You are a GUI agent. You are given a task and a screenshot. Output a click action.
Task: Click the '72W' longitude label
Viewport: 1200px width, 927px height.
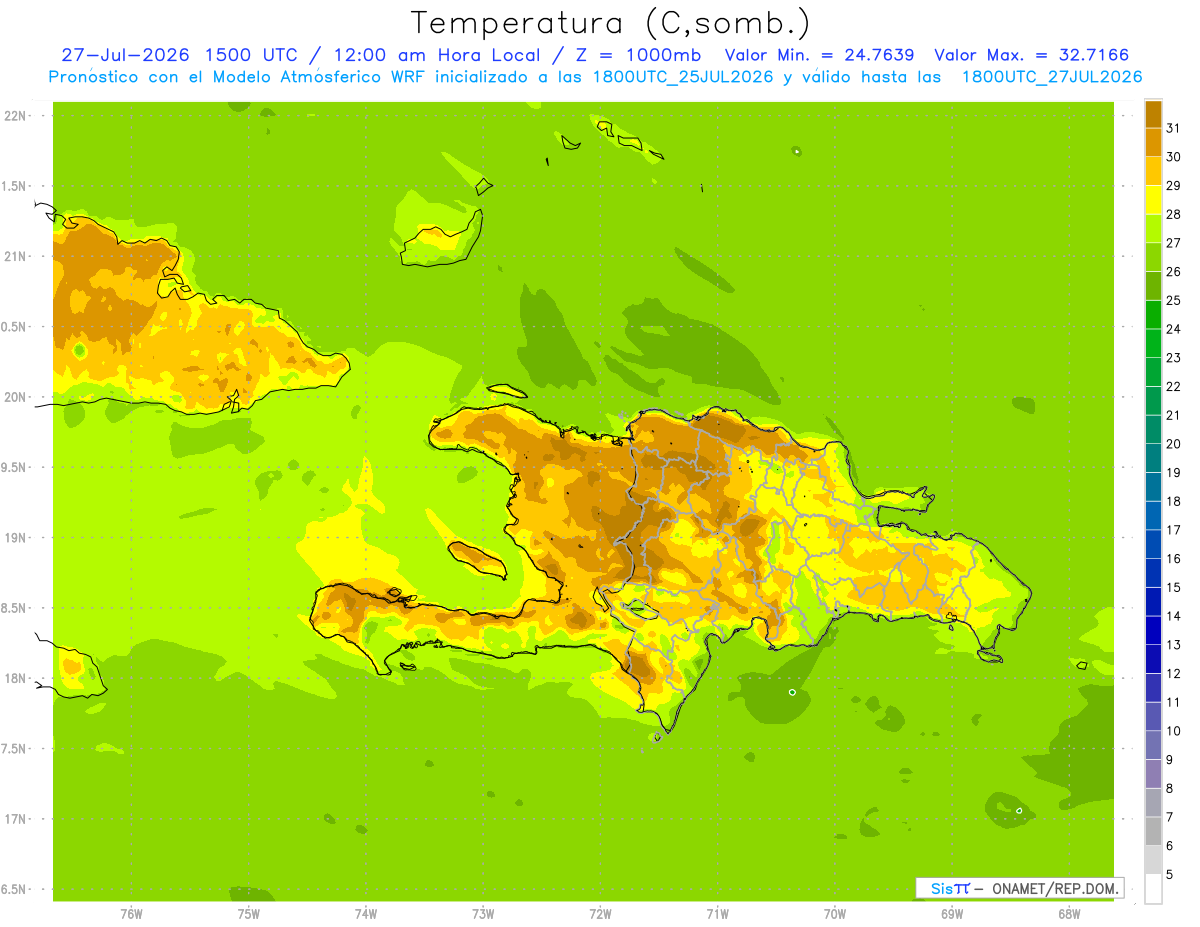[600, 914]
